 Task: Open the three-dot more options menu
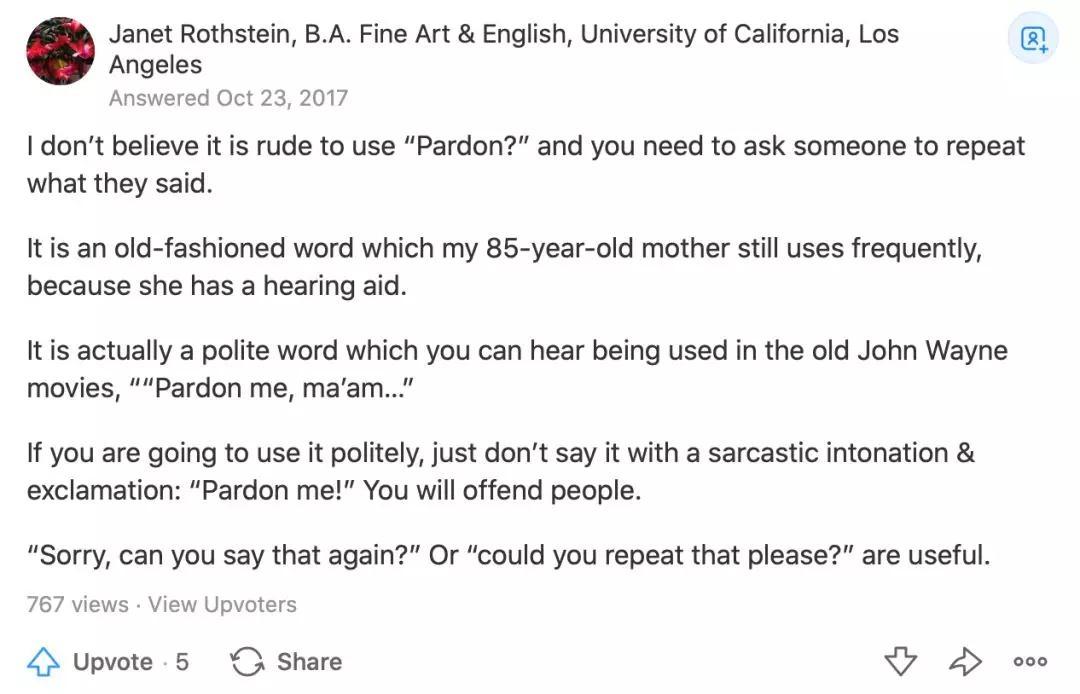point(1030,661)
